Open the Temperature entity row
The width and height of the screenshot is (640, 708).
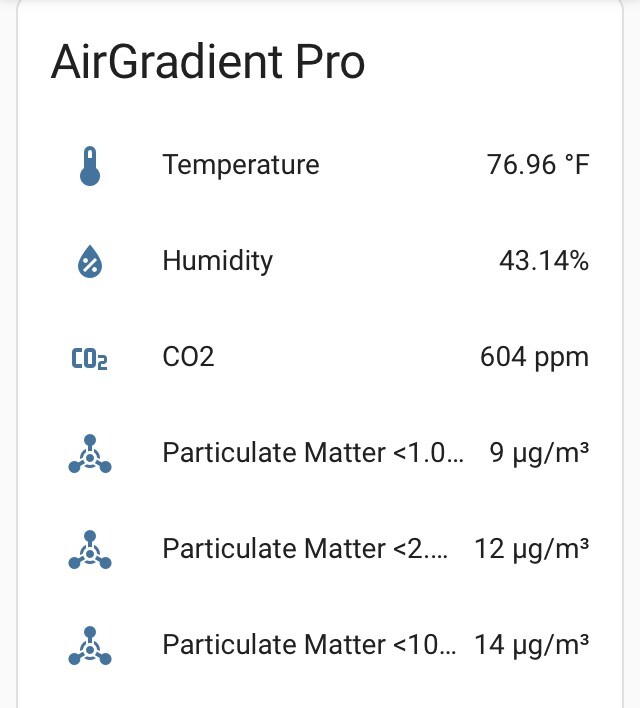click(320, 165)
